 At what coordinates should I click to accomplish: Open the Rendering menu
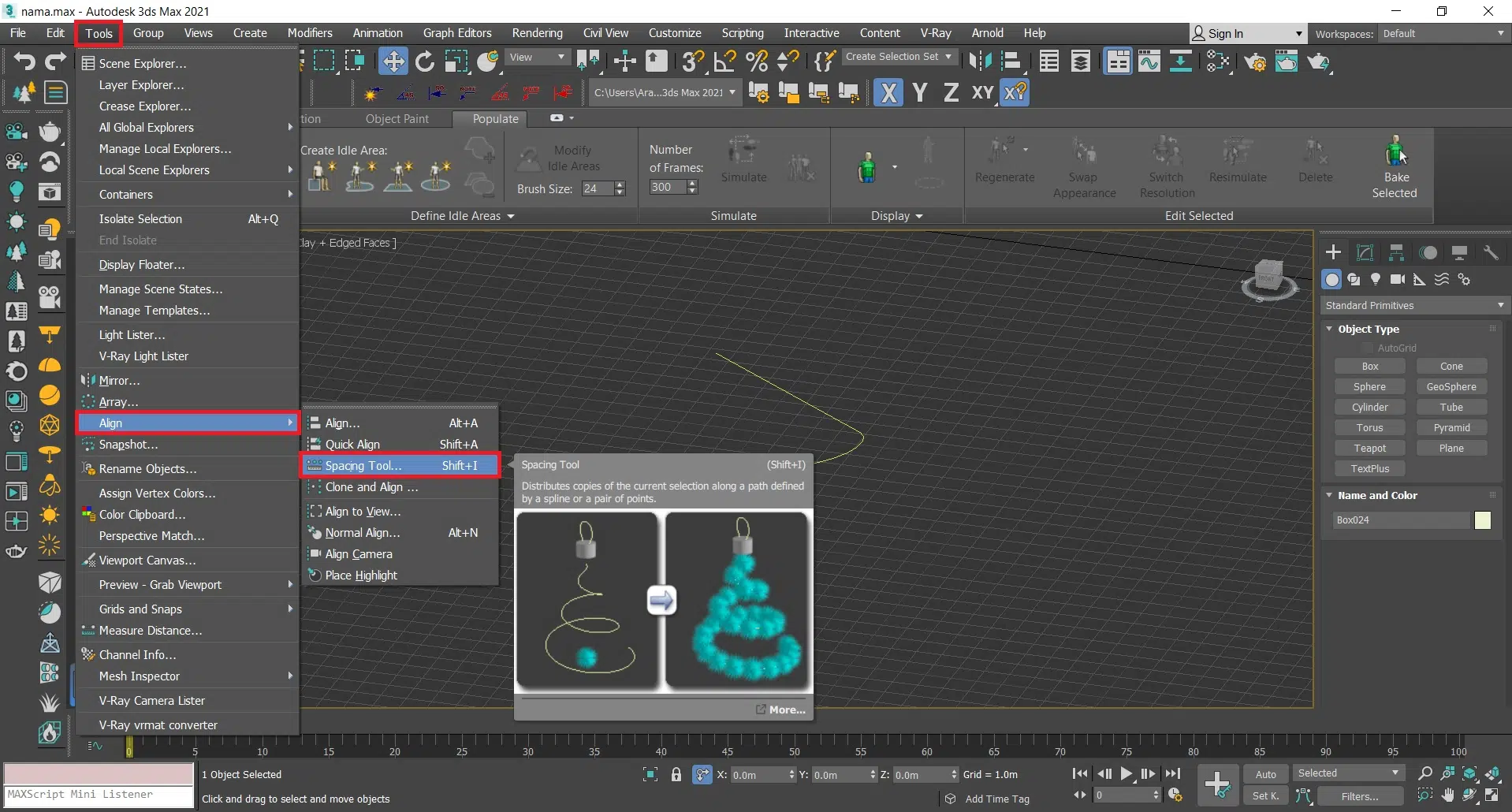[x=537, y=33]
